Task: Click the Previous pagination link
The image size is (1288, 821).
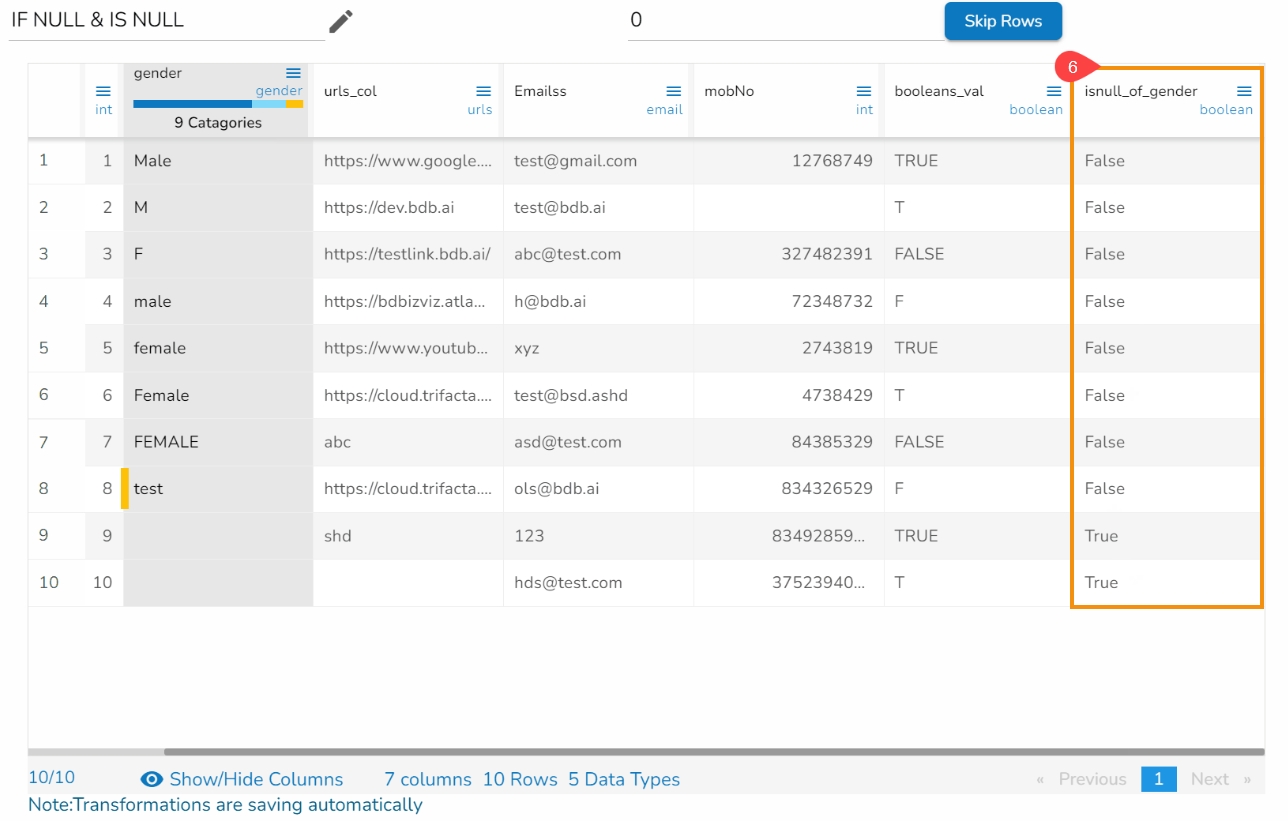Action: tap(1092, 779)
